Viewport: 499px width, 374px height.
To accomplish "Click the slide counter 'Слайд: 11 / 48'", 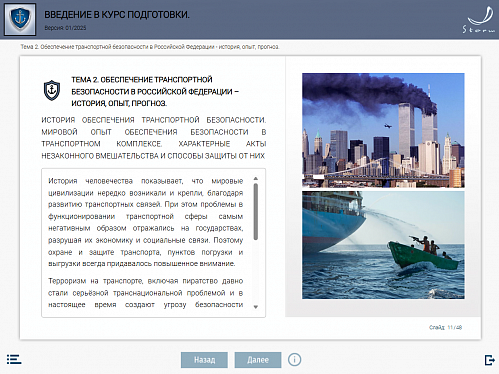I will tap(445, 327).
